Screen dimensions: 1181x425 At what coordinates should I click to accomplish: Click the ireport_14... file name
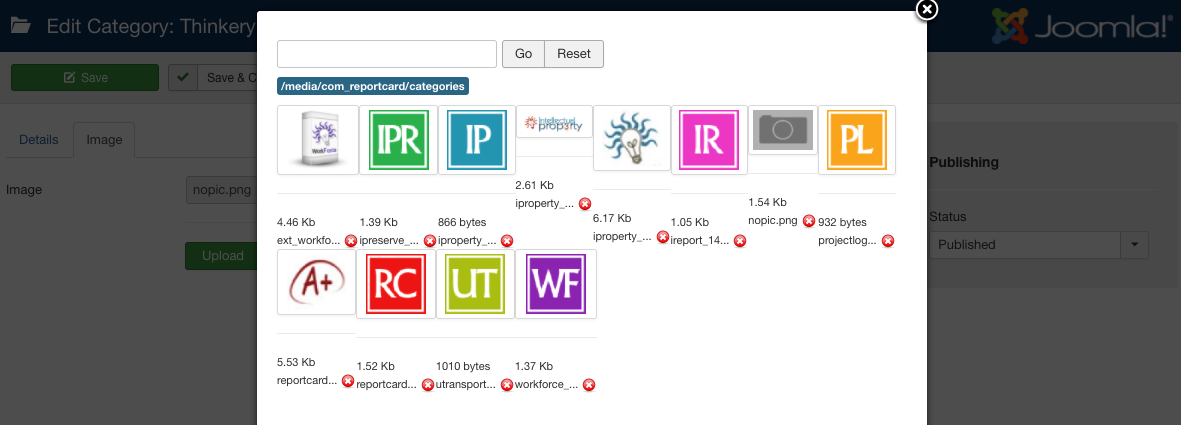point(700,240)
